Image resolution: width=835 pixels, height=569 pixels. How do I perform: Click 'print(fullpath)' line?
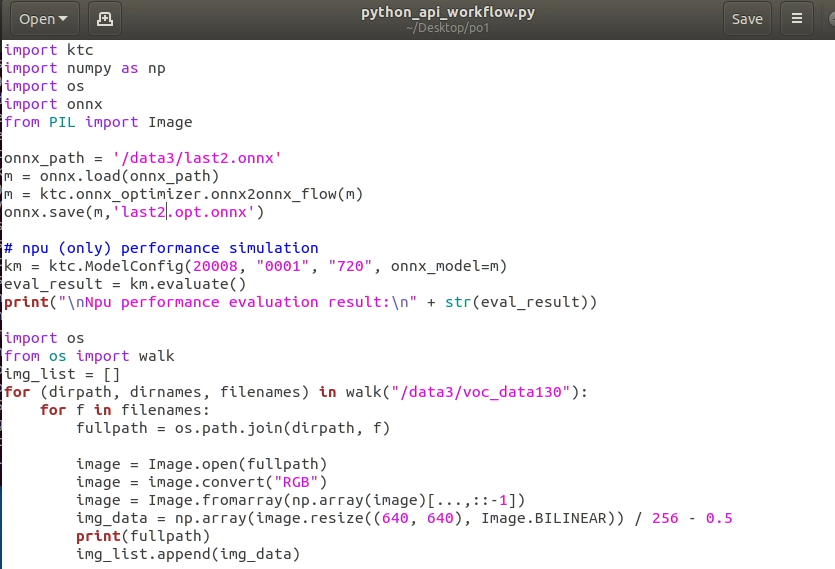click(x=143, y=537)
